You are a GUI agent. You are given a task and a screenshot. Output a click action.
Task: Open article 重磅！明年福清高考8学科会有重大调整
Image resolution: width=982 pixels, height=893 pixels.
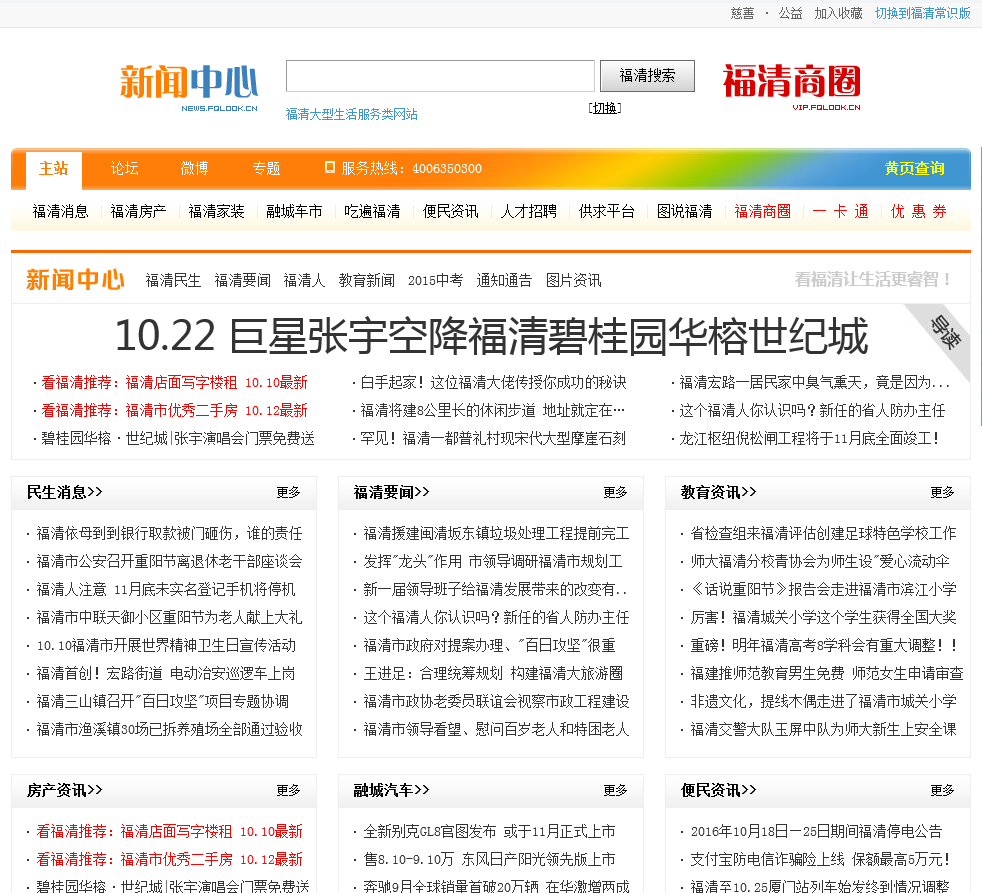(x=824, y=645)
